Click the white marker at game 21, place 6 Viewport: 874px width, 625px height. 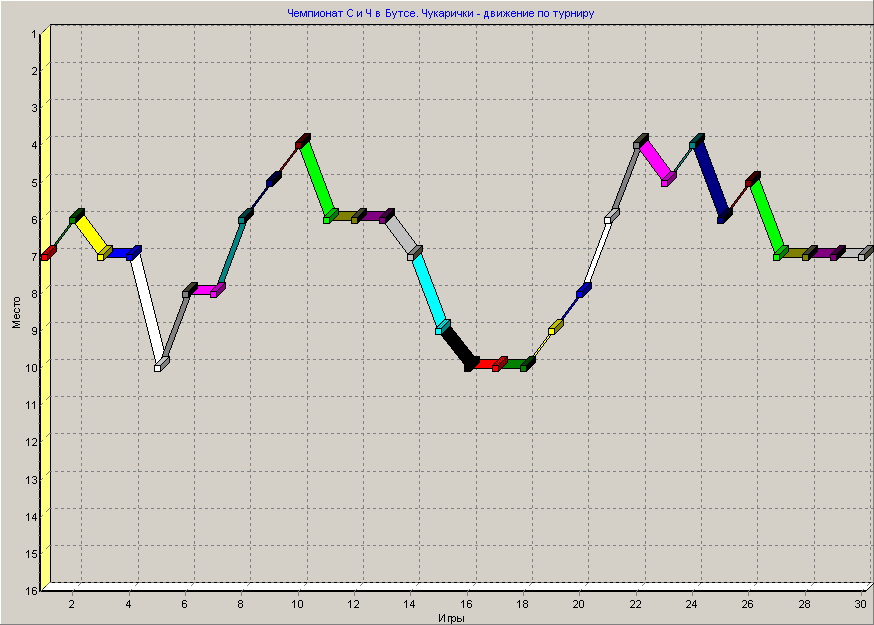click(x=611, y=216)
